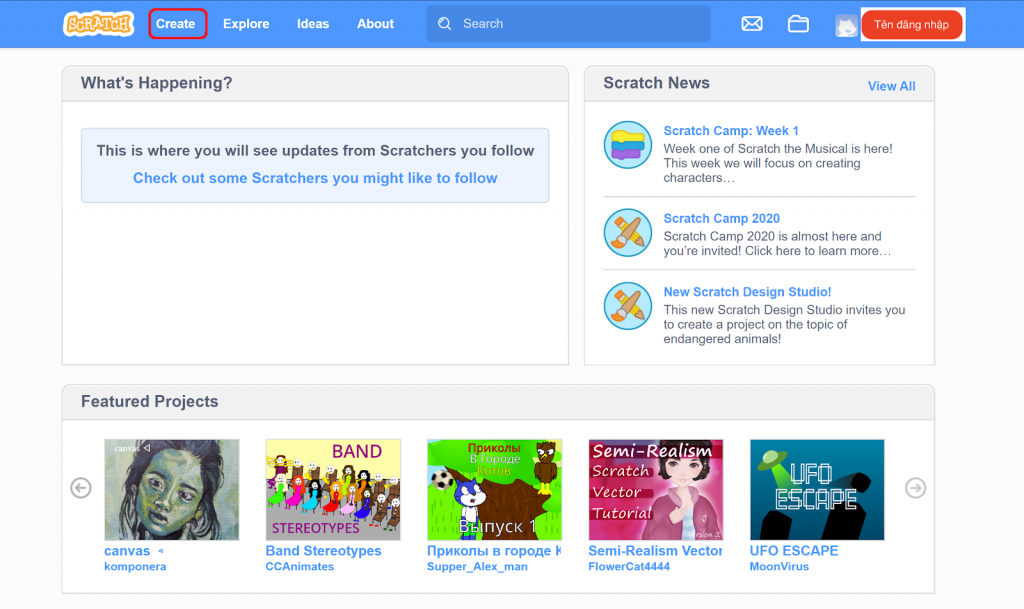Click View All in Scratch News
The height and width of the screenshot is (609, 1024).
click(x=891, y=86)
